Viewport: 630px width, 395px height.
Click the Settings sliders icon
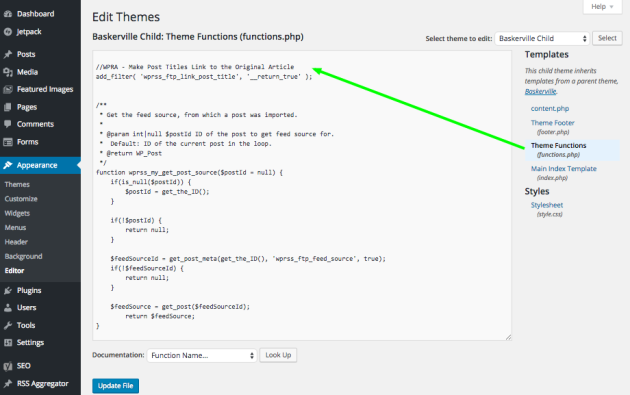[8, 343]
